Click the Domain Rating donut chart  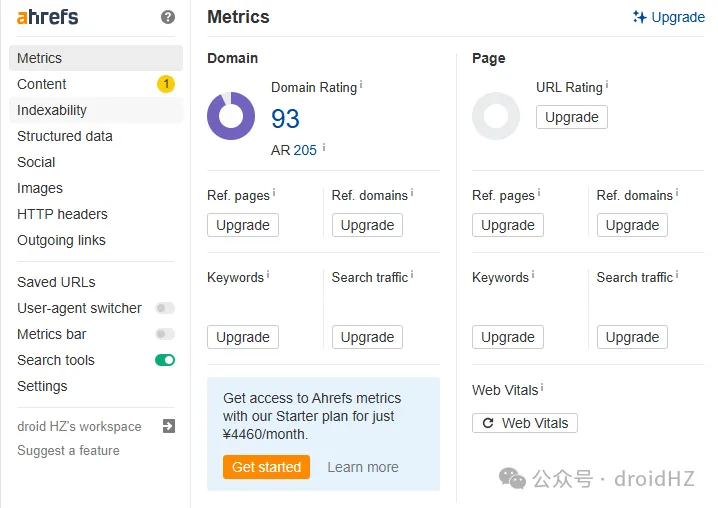coord(231,116)
